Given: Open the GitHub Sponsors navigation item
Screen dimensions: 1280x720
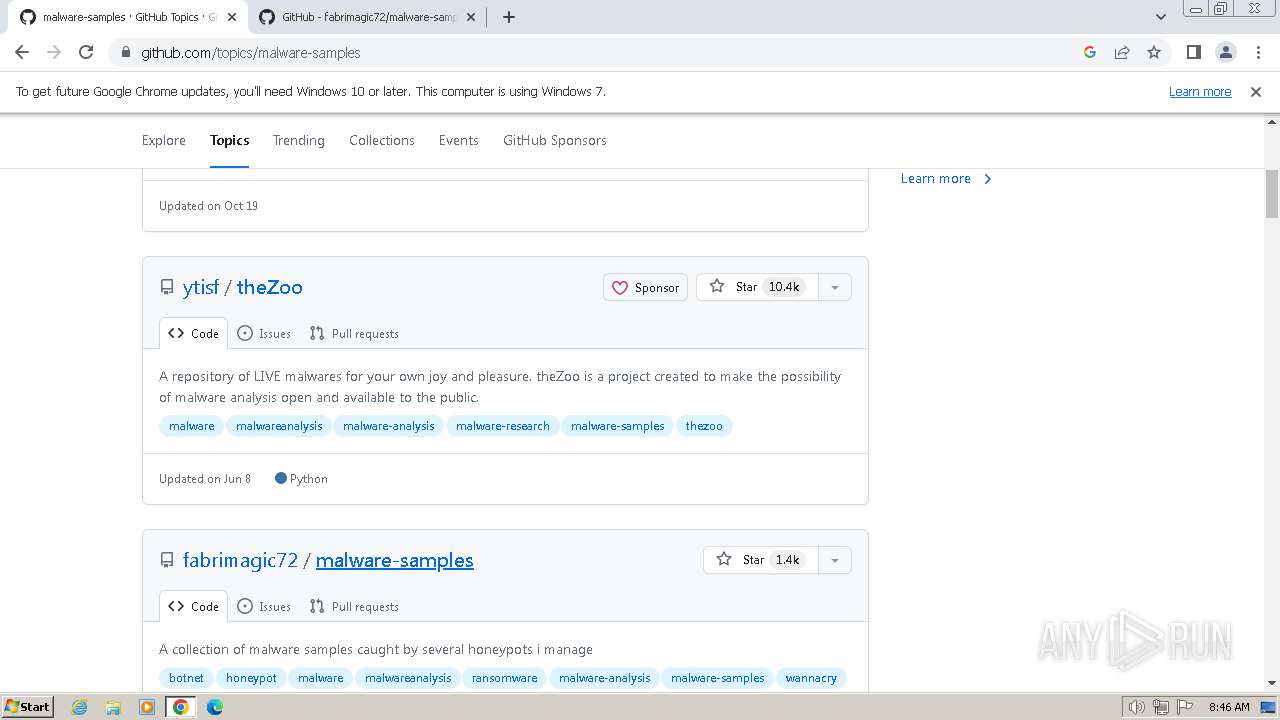Looking at the screenshot, I should point(555,140).
